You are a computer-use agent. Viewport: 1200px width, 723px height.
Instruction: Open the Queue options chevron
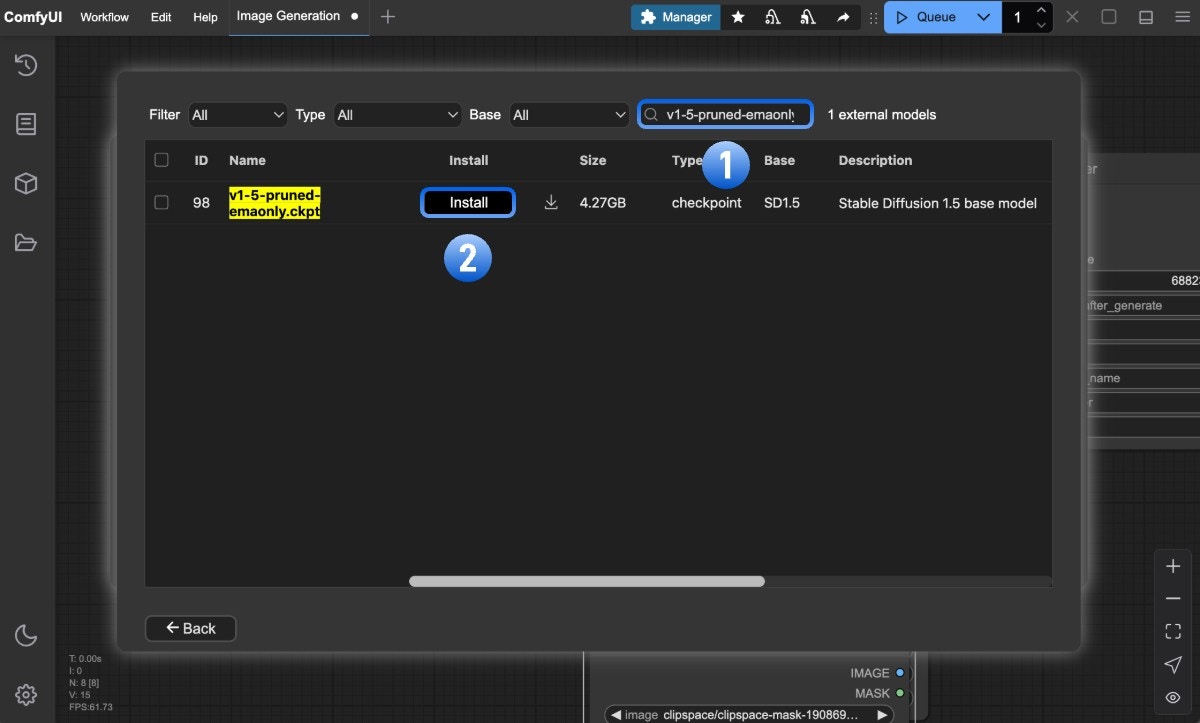click(982, 17)
